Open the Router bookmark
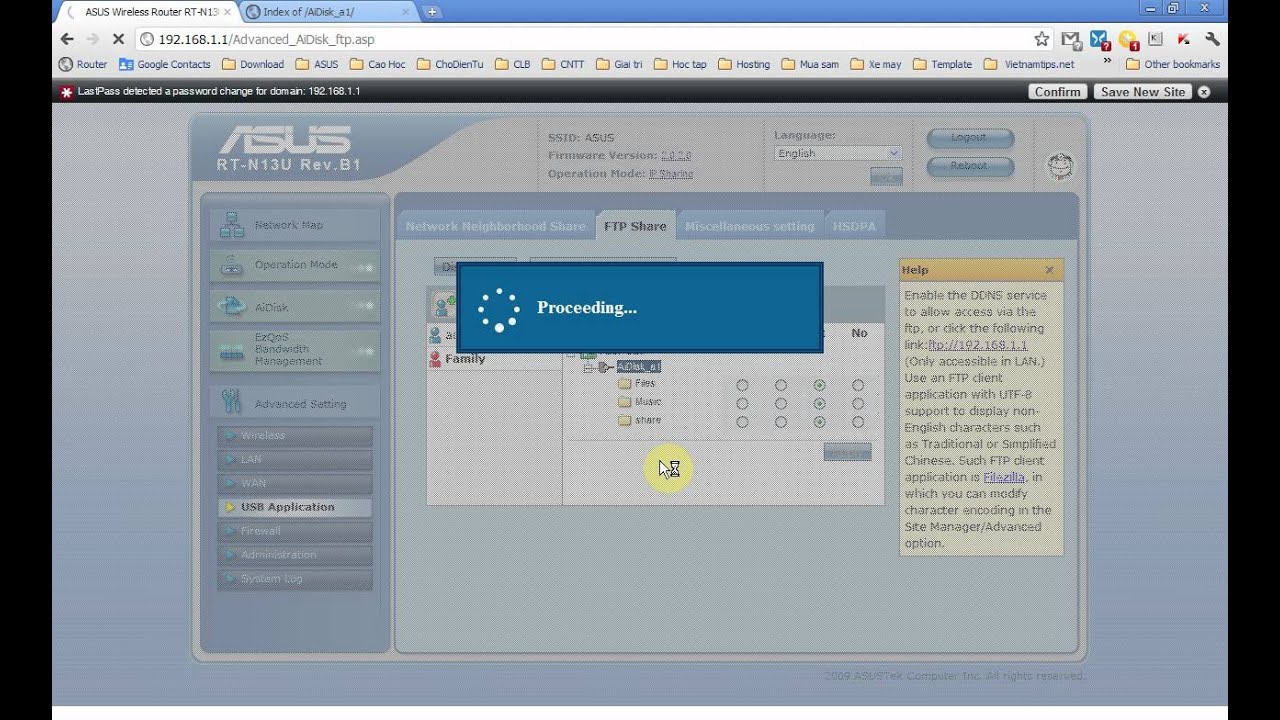 (x=83, y=64)
